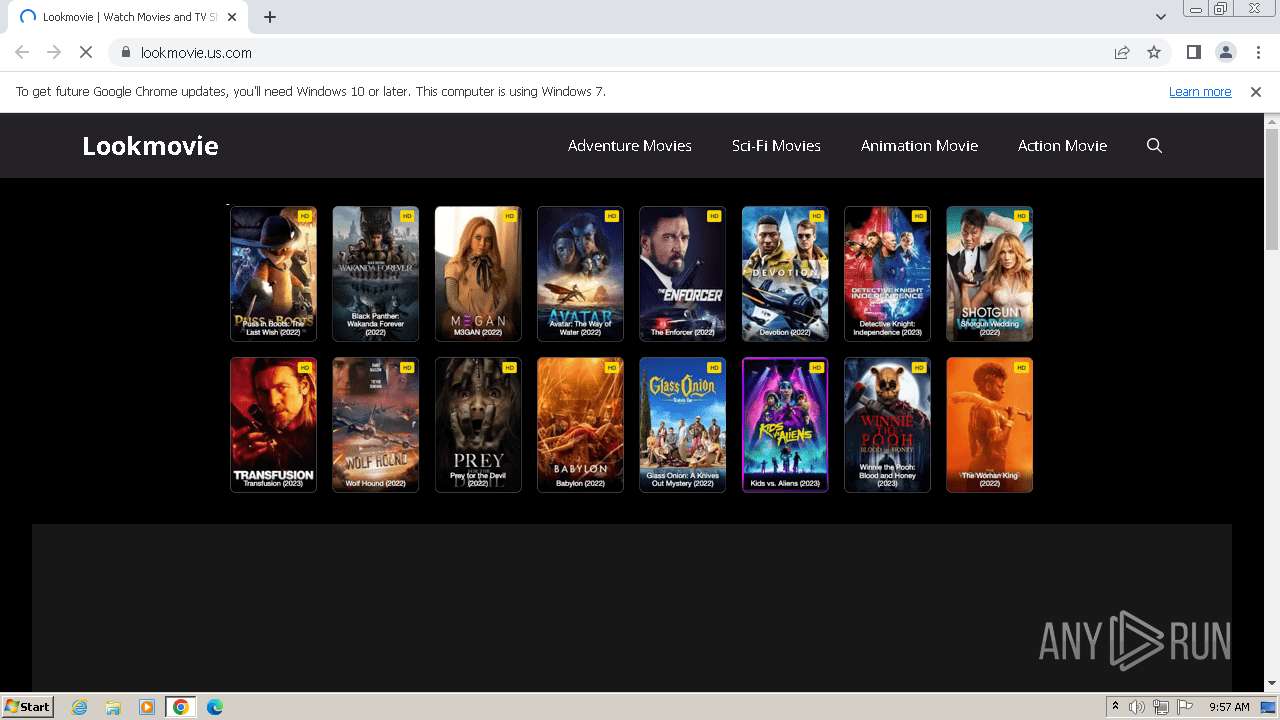
Task: Click the page vertical scrollbar thumb
Action: (x=1272, y=188)
